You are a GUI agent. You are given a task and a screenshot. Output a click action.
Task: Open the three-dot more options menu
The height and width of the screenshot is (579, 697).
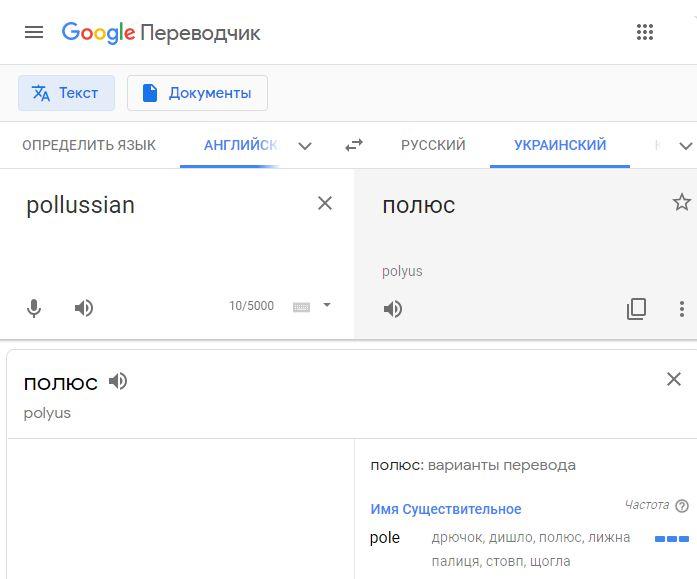point(681,309)
